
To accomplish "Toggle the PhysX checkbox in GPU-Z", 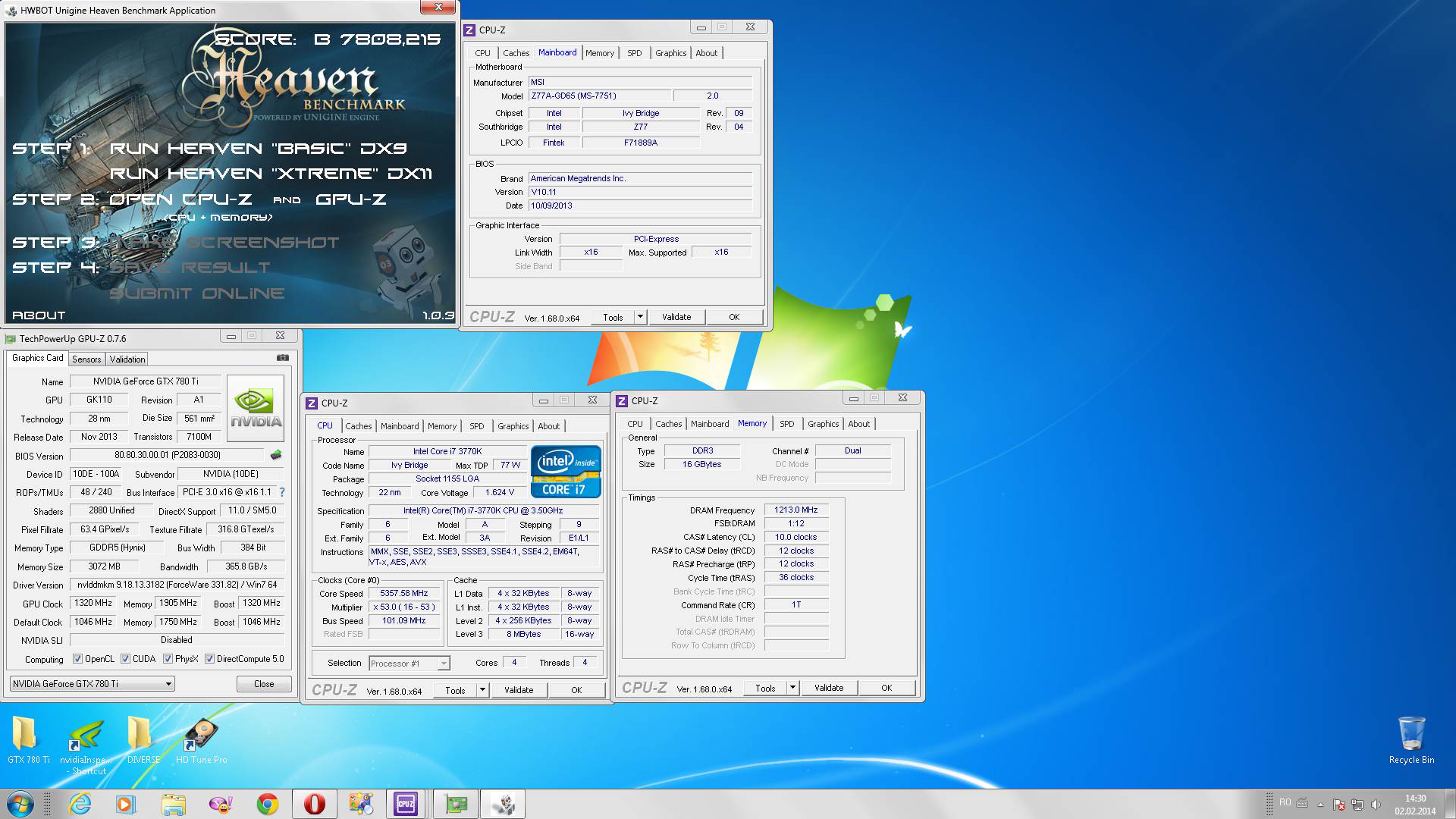I will [168, 659].
